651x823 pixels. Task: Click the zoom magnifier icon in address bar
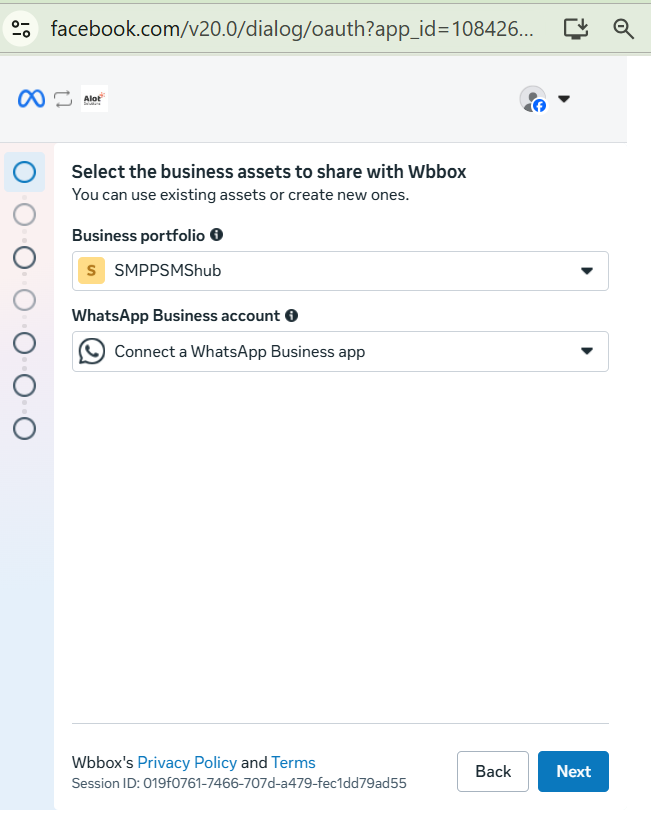tap(623, 29)
